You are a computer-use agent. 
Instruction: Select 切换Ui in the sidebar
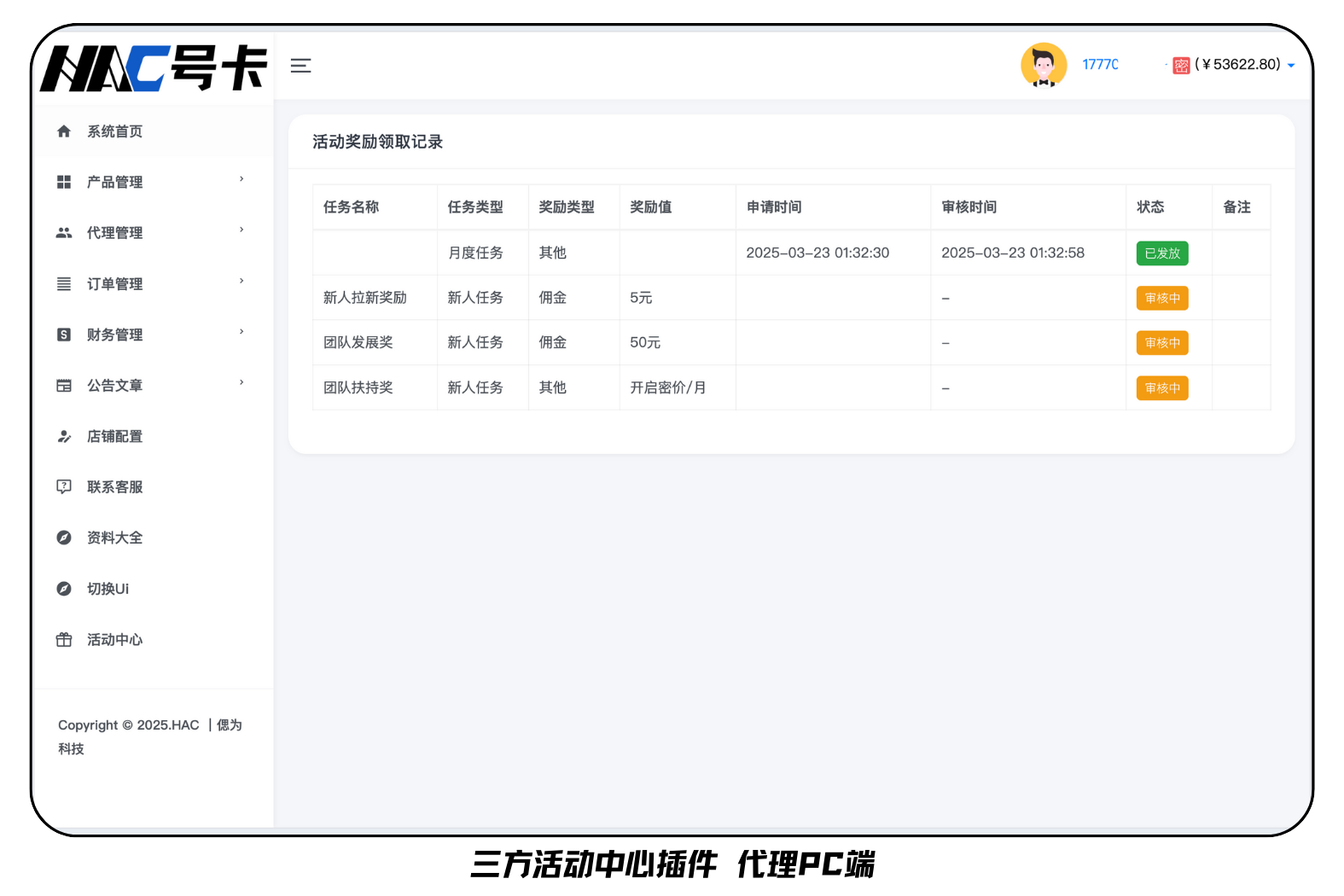[108, 589]
